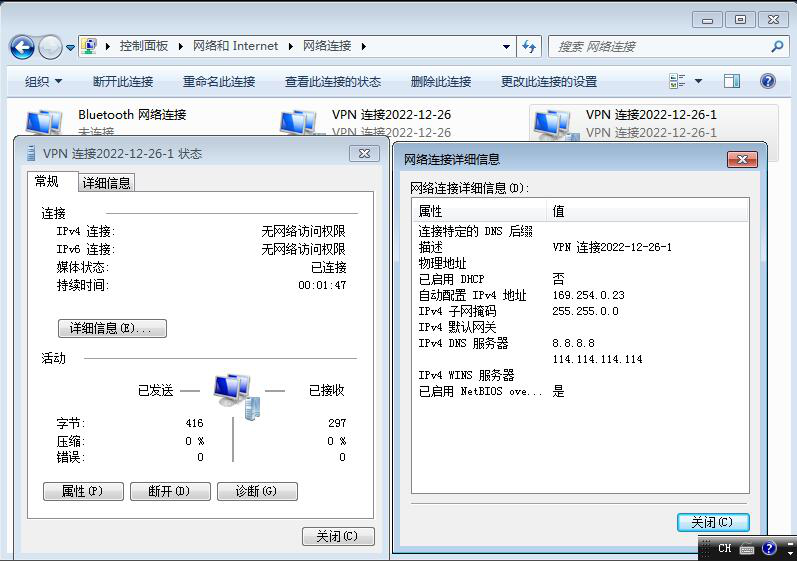Expand arrow after 控制面板 breadcrumb
The width and height of the screenshot is (797, 561).
(180, 47)
